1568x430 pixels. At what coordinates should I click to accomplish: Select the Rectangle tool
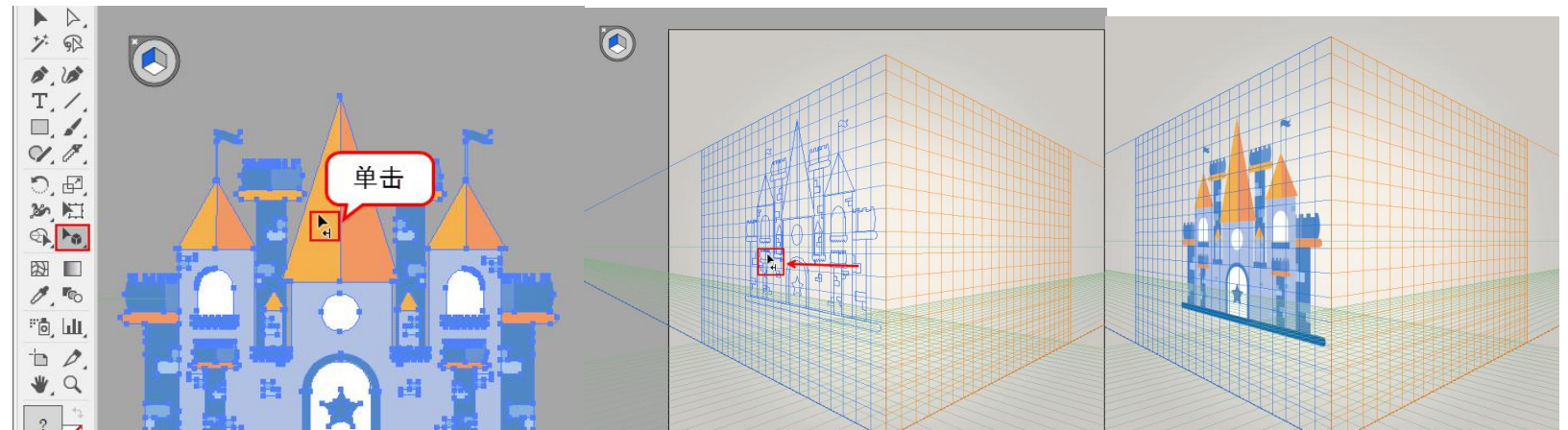coord(39,127)
